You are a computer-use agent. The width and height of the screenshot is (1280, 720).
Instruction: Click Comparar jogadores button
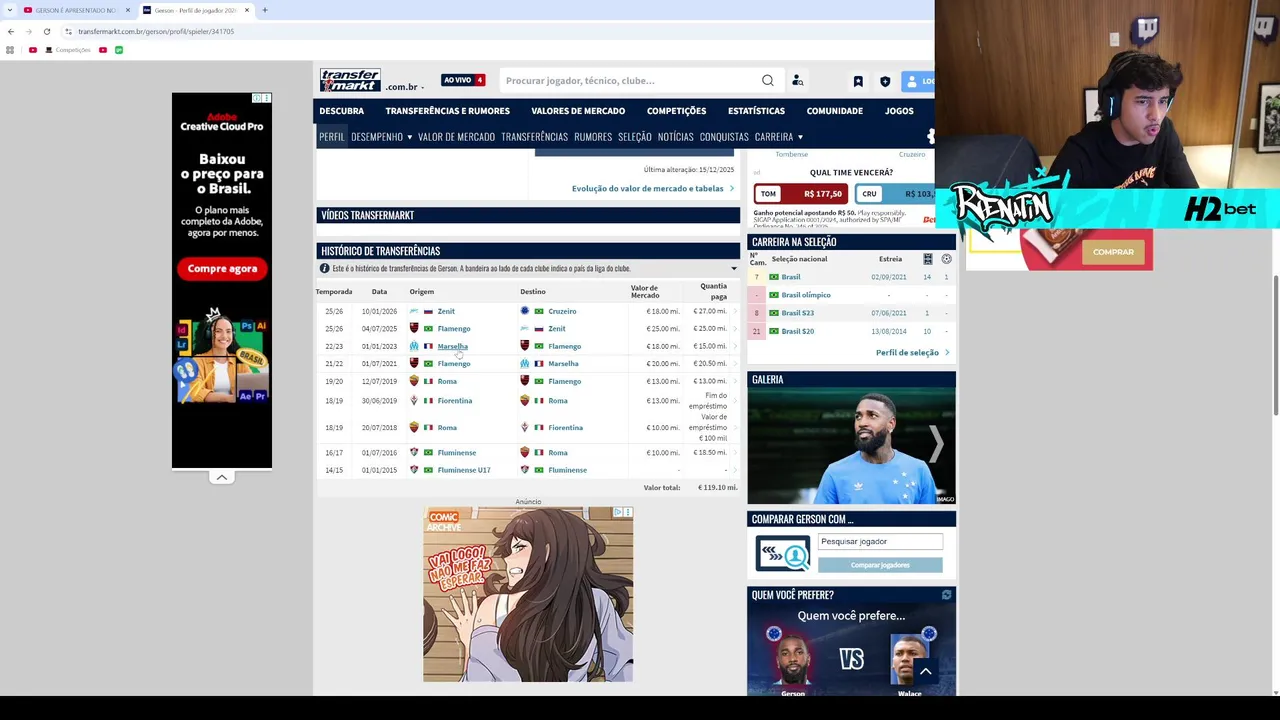pos(880,565)
